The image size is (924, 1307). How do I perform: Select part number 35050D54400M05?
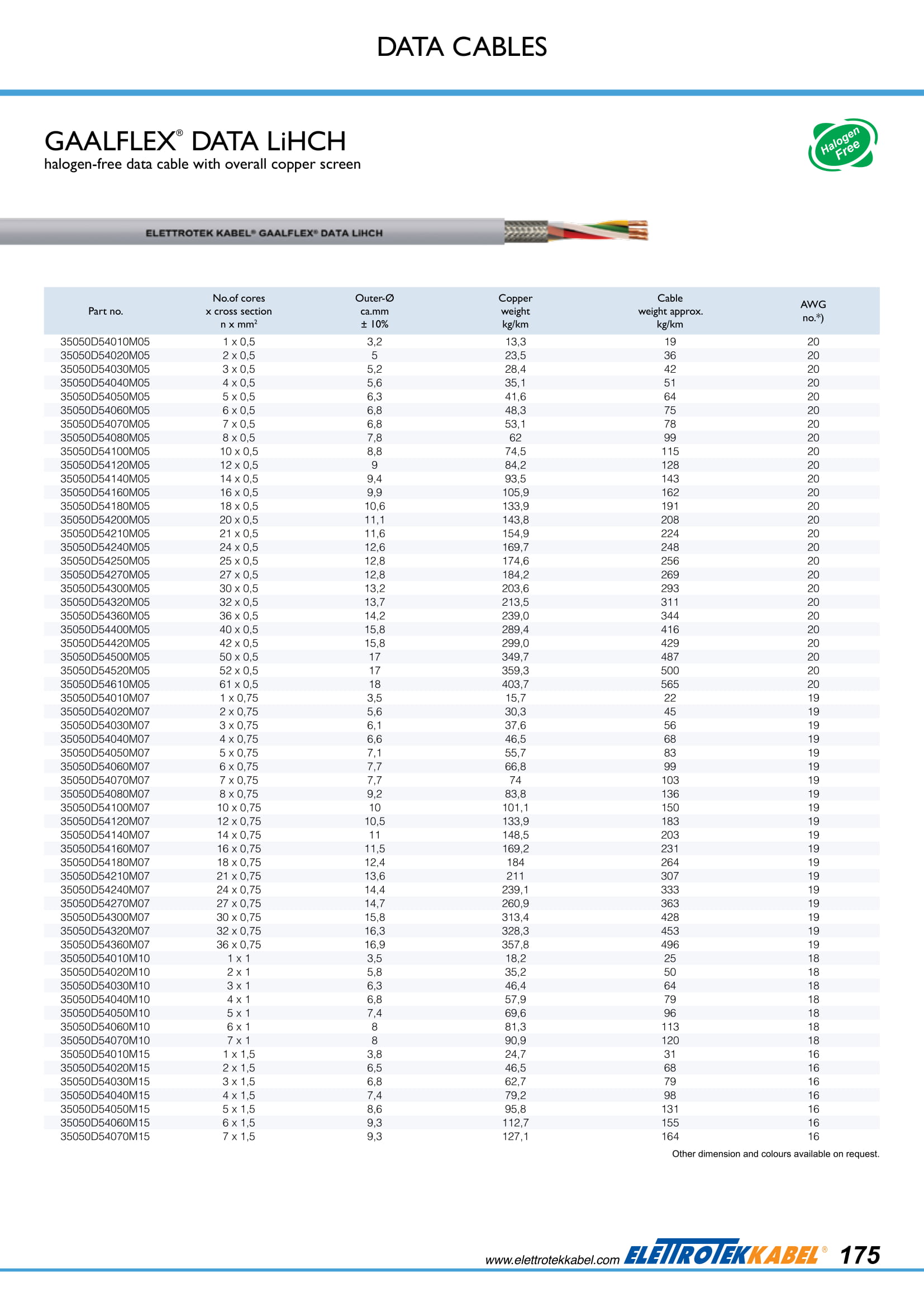click(105, 630)
